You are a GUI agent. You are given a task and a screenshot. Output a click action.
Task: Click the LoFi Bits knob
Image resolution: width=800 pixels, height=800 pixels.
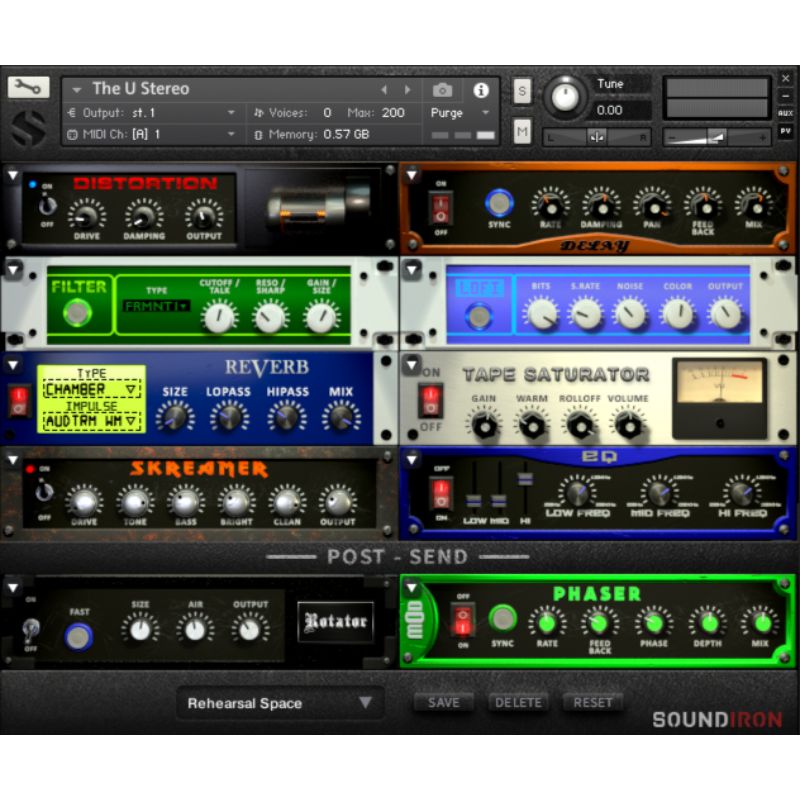tap(541, 314)
